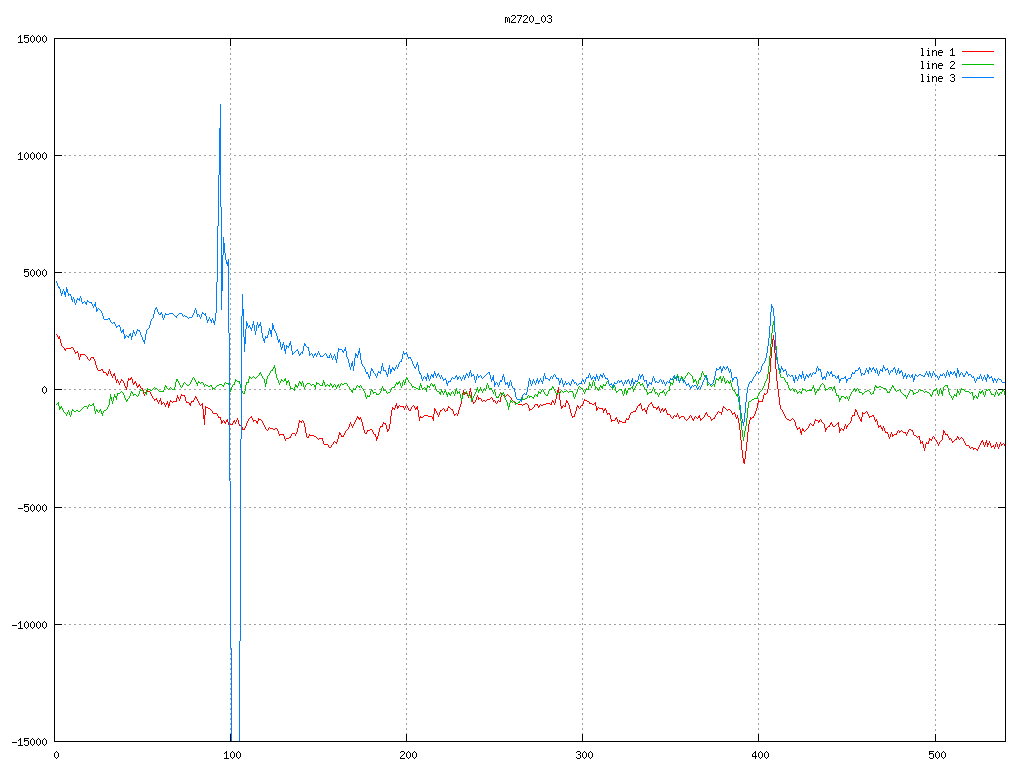Click the y-axis label -5000

click(x=33, y=507)
